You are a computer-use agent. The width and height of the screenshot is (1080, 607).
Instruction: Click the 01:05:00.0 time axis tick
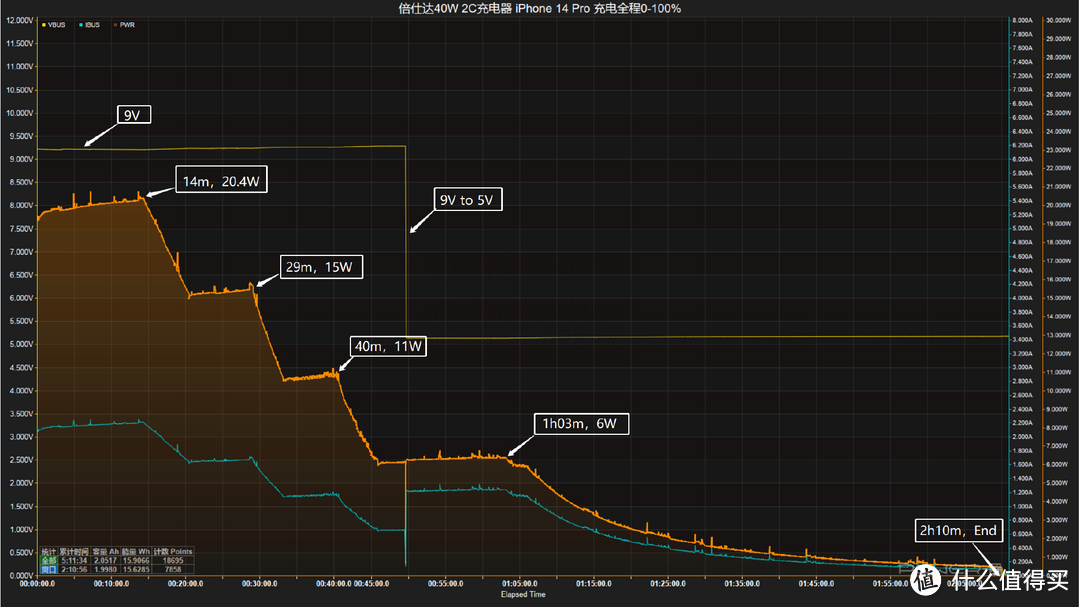[519, 584]
